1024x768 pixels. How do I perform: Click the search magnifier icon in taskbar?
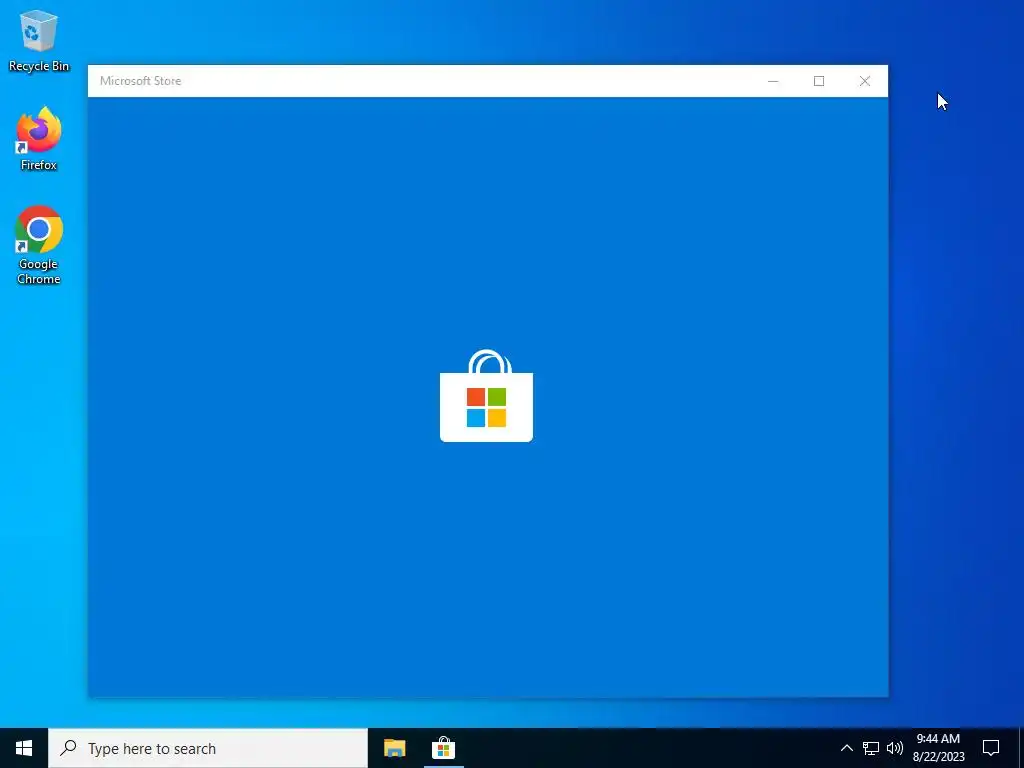(68, 748)
